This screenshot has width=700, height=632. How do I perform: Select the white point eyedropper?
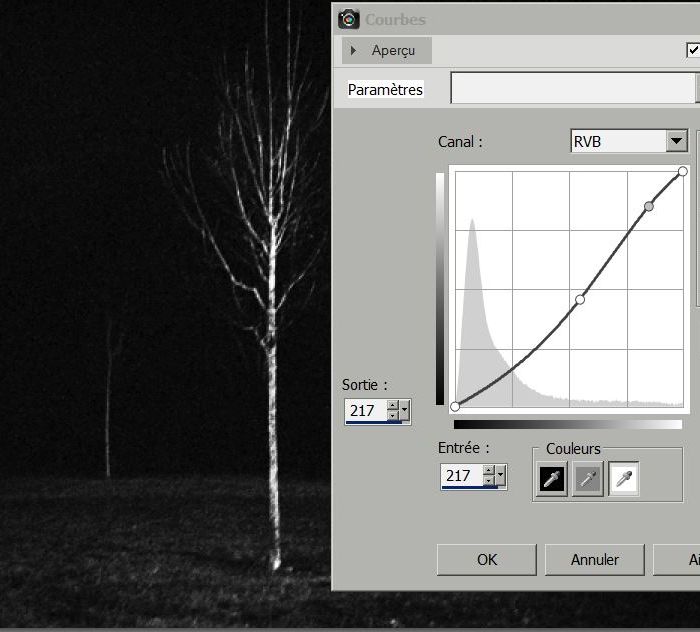point(624,480)
